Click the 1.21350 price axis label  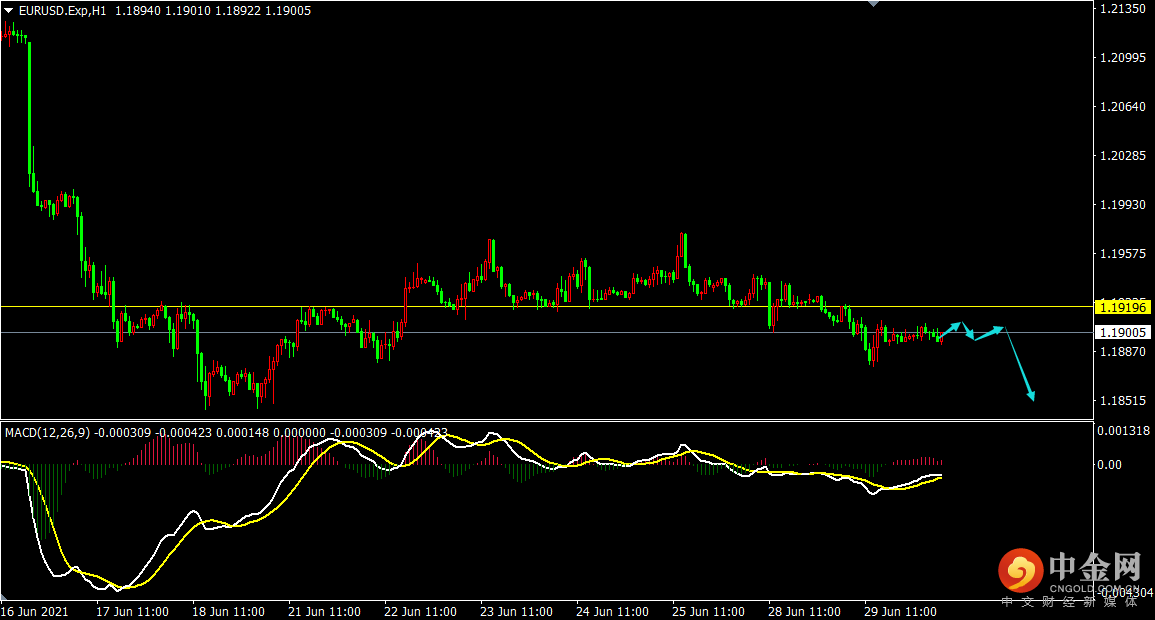pyautogui.click(x=1121, y=9)
